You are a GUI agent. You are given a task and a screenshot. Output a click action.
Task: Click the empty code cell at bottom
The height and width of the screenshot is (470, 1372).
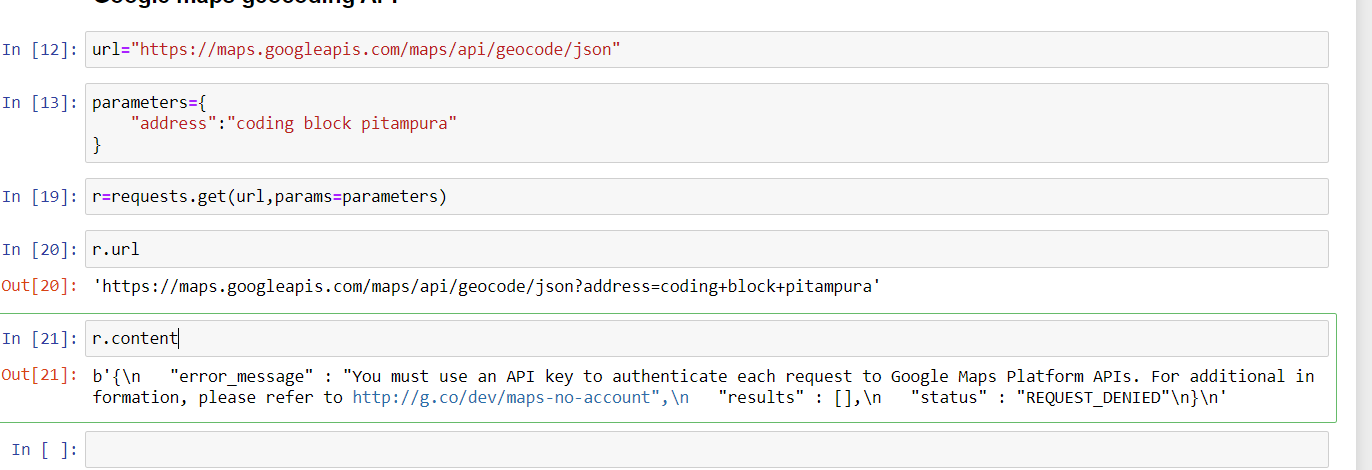point(706,449)
